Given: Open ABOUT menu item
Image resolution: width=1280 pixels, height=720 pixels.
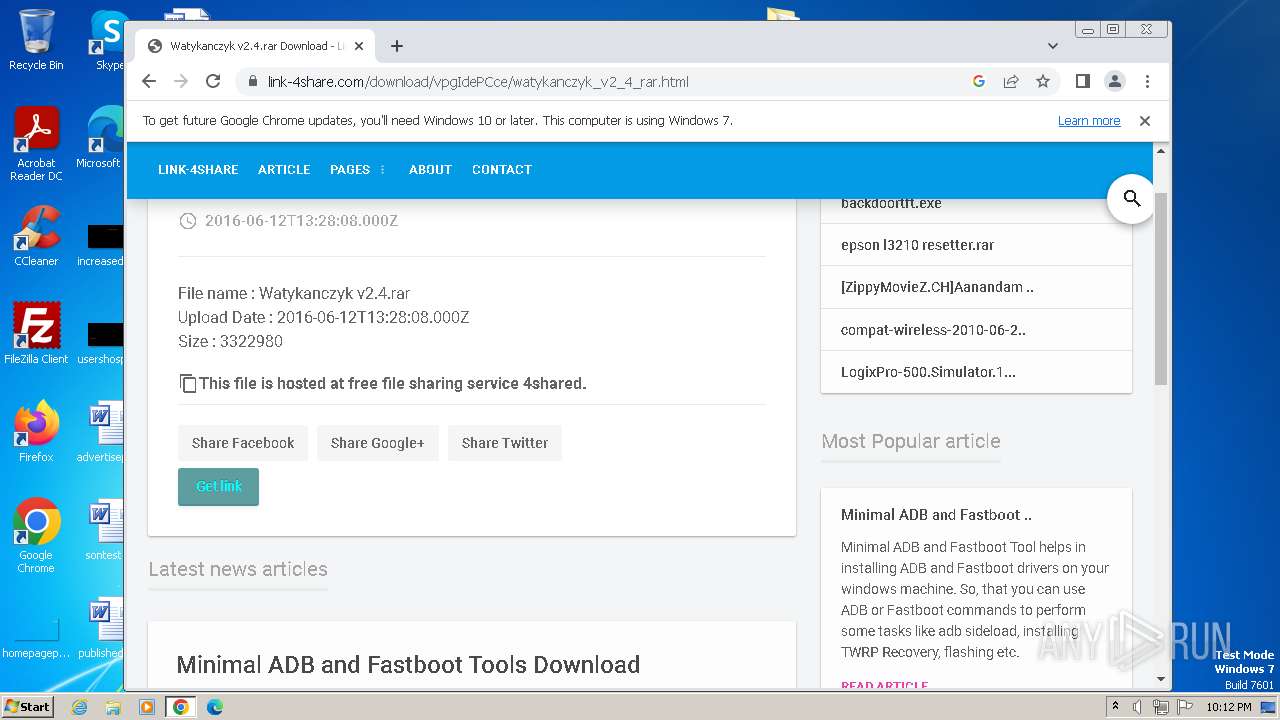Looking at the screenshot, I should coord(430,170).
